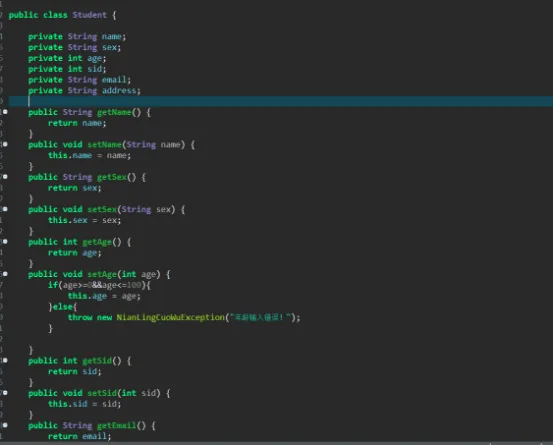Click the '}else{' line

[63, 307]
